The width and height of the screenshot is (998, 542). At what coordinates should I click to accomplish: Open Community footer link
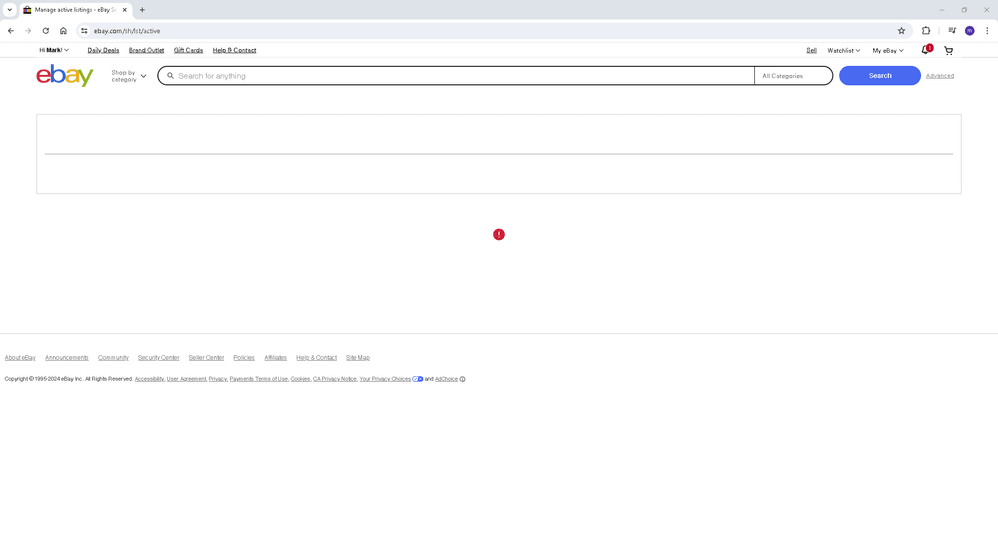(x=113, y=358)
